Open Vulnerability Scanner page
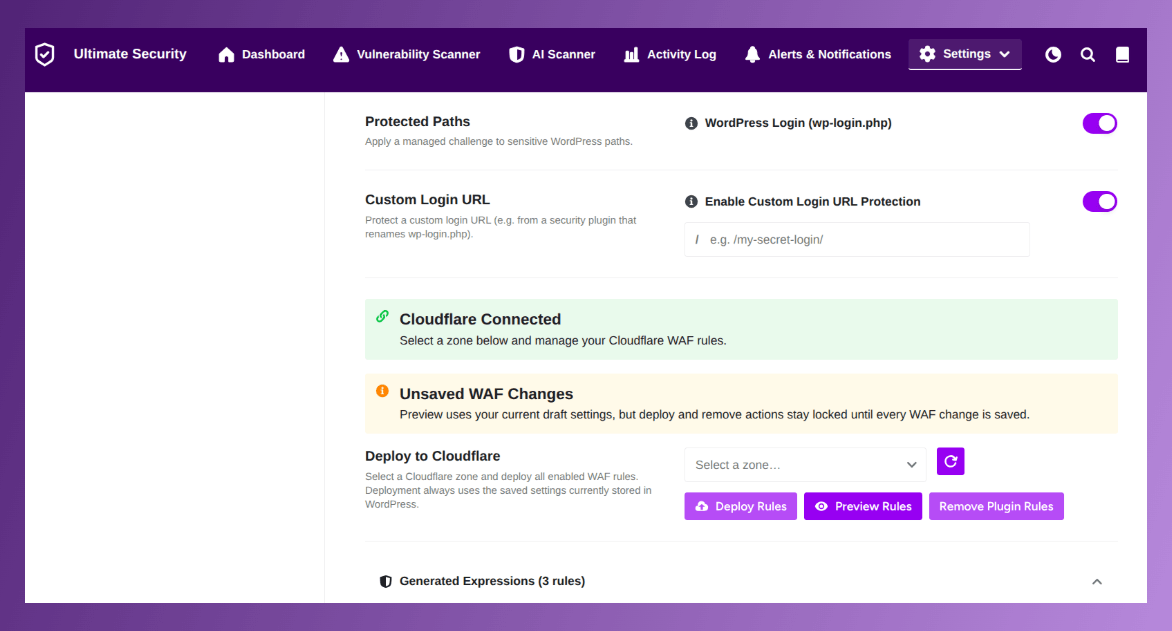The height and width of the screenshot is (631, 1172). coord(407,55)
